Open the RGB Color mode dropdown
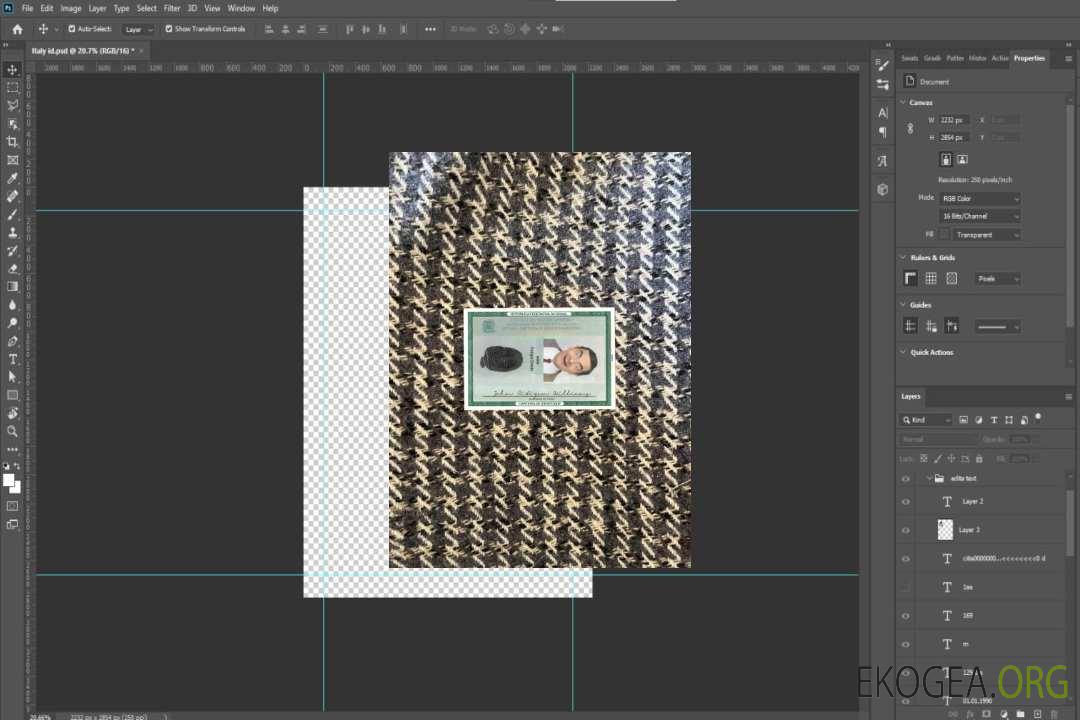1080x720 pixels. (x=981, y=198)
